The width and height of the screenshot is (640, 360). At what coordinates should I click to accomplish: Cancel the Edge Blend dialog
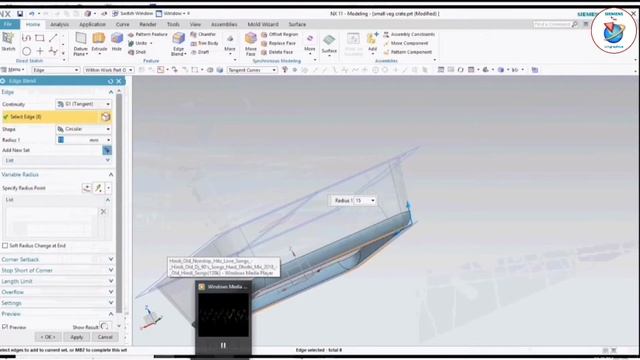coord(105,337)
